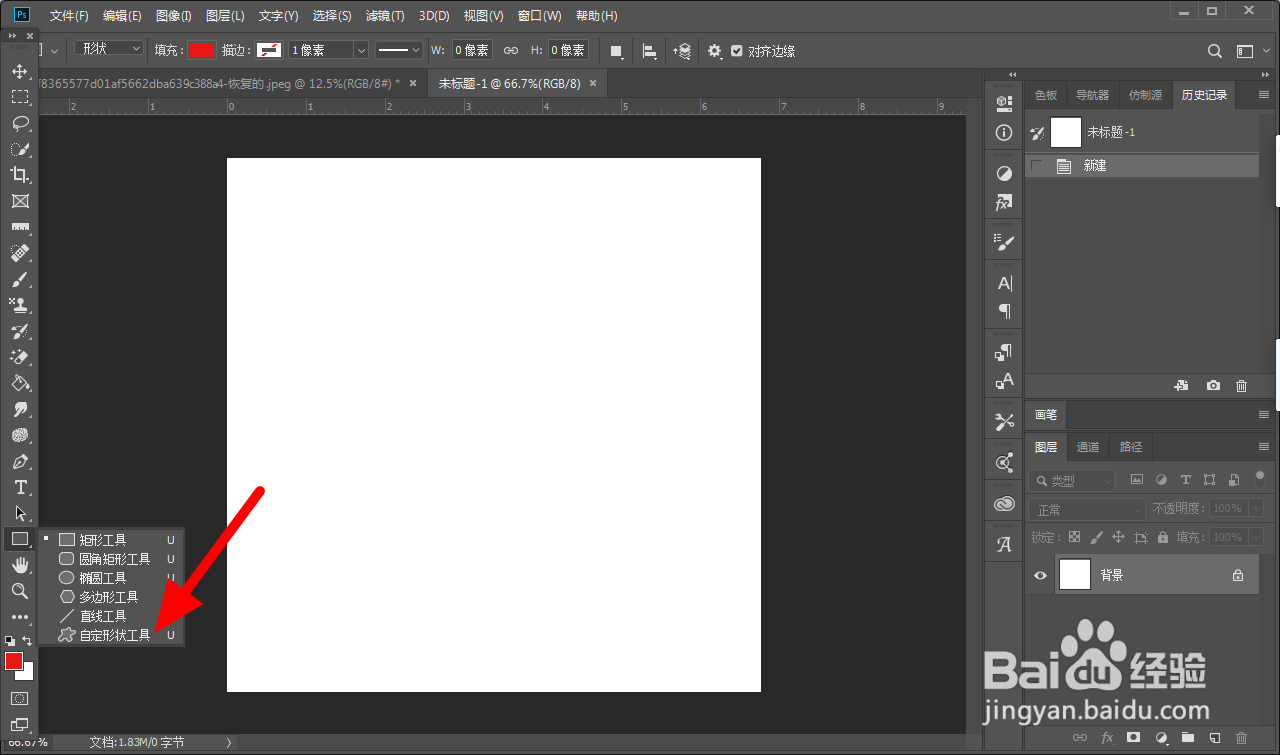Toggle lock all padlock icon
This screenshot has width=1280, height=755.
click(x=1163, y=537)
